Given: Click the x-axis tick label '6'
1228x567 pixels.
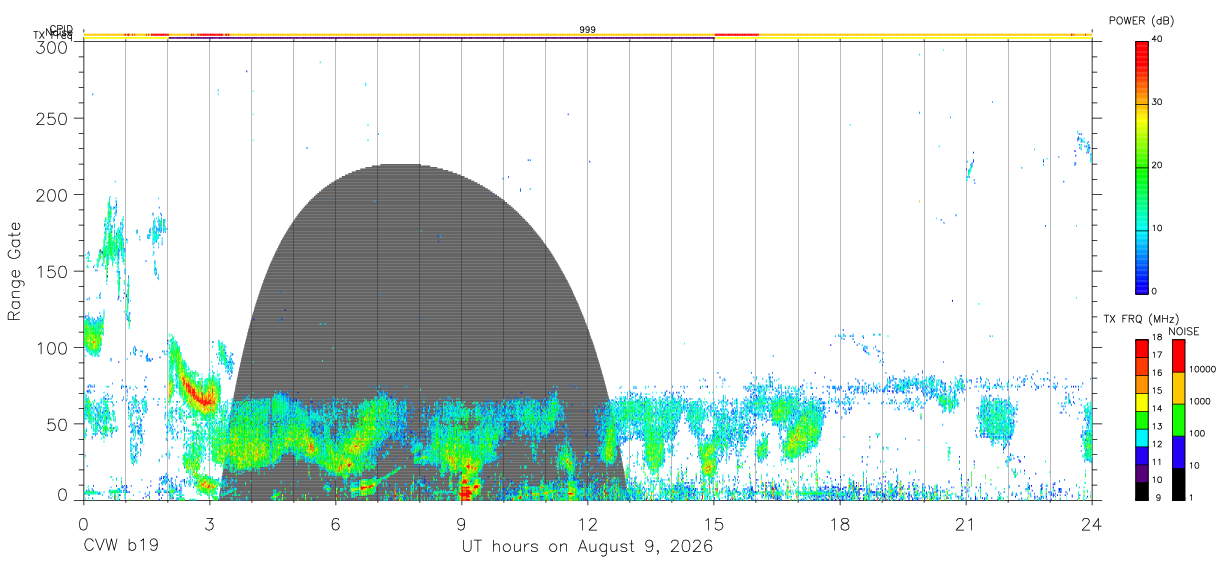Looking at the screenshot, I should (335, 523).
